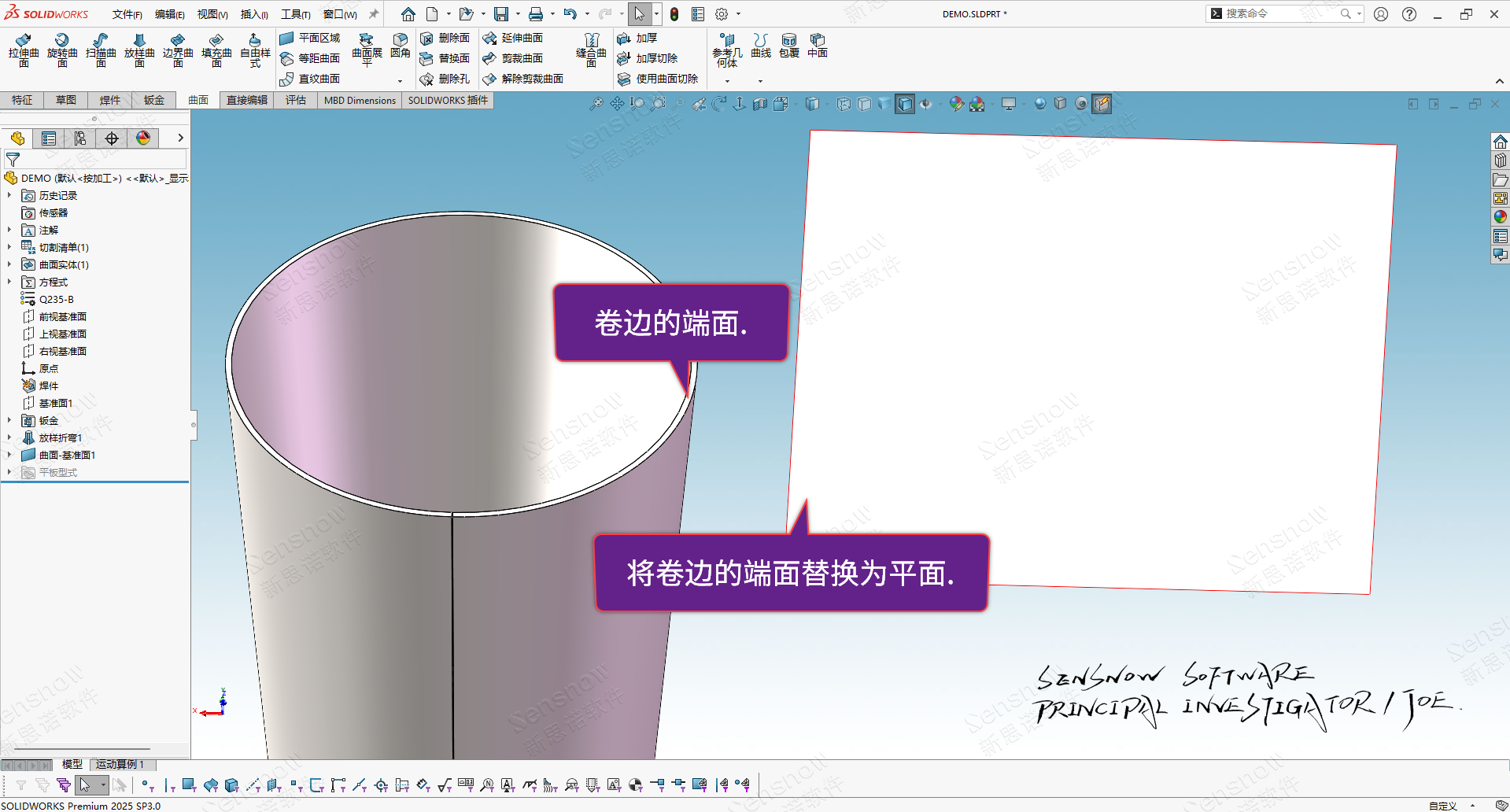Click the Lofted Surface (放样曲面) icon
Screen dimensions: 1510x812
(139, 49)
